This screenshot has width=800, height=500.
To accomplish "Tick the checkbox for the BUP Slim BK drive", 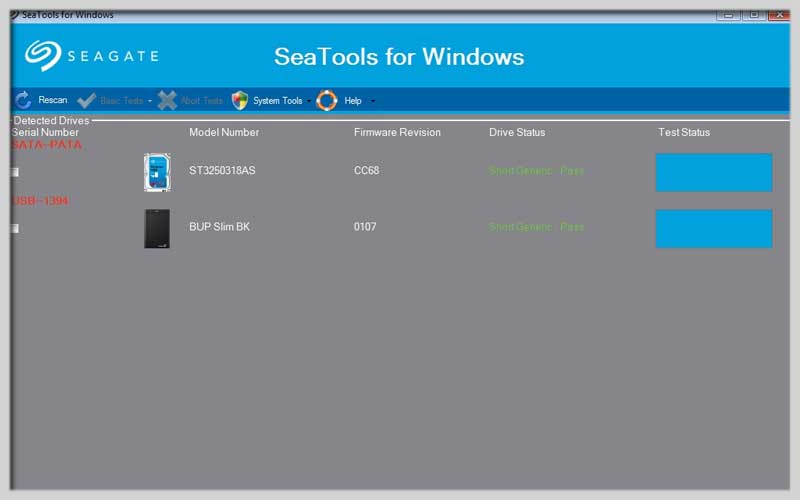I will point(15,228).
